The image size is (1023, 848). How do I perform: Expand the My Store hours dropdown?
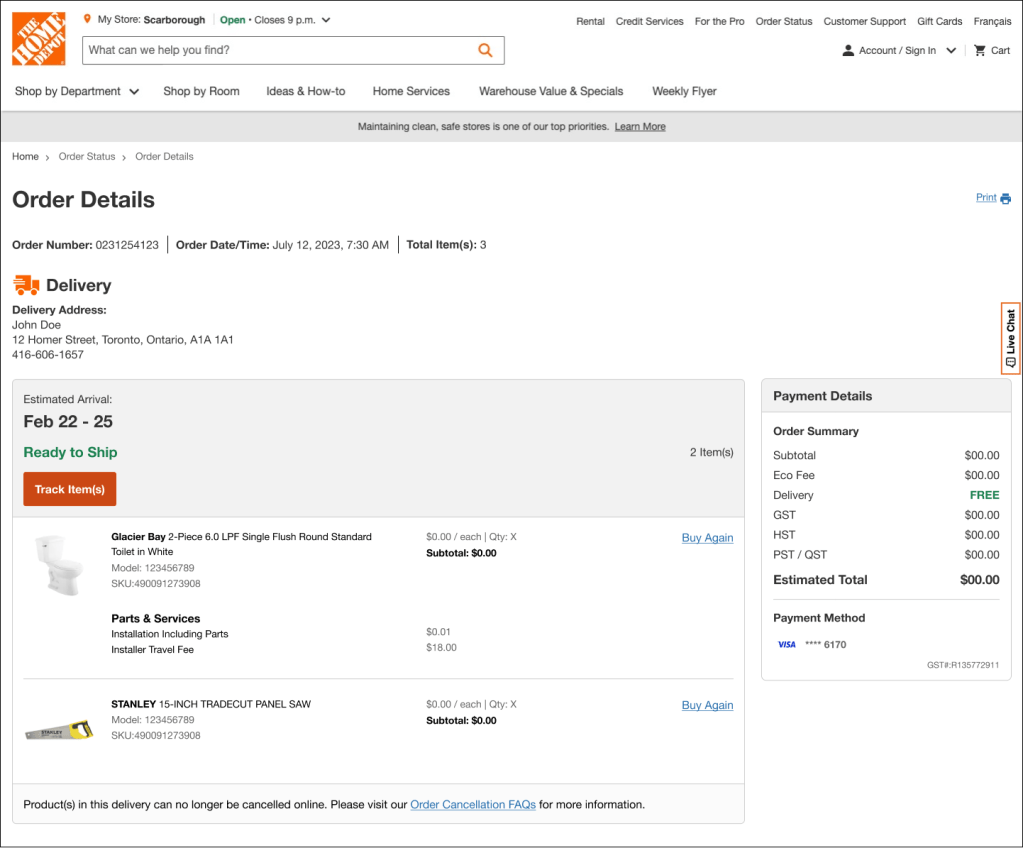(326, 20)
